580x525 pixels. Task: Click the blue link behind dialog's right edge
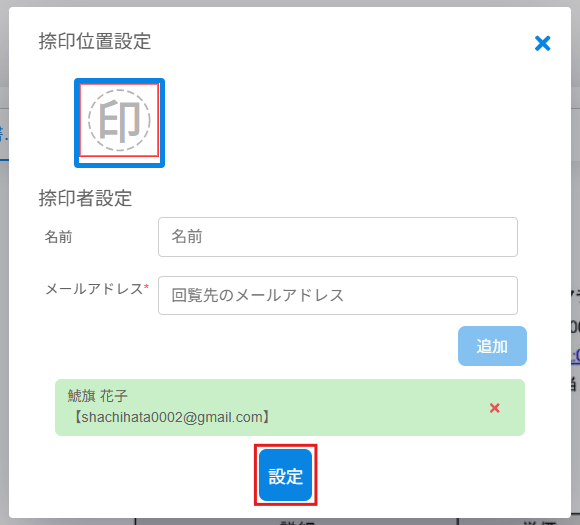[576, 356]
